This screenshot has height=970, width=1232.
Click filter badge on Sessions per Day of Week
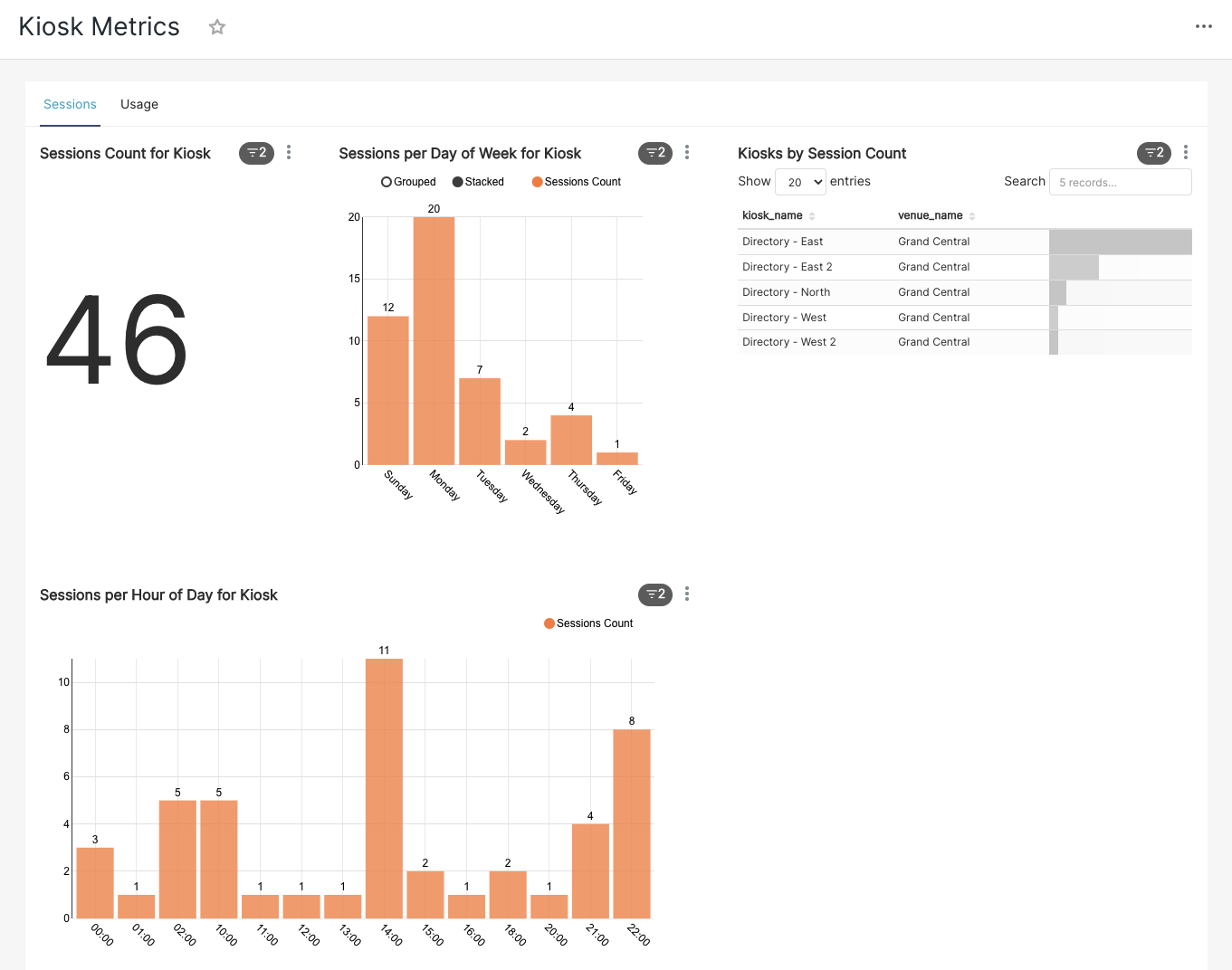[655, 153]
